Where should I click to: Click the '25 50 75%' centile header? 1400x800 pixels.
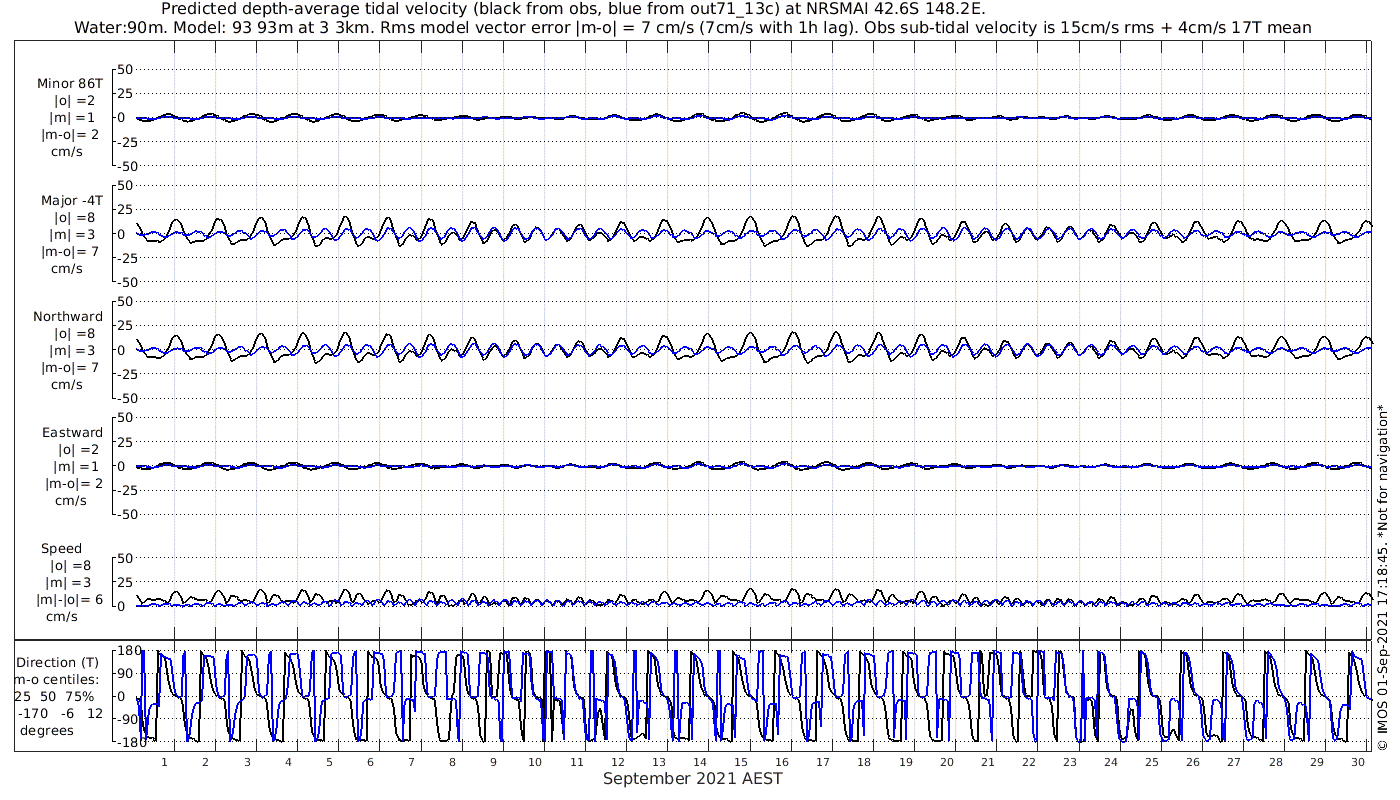(x=54, y=697)
